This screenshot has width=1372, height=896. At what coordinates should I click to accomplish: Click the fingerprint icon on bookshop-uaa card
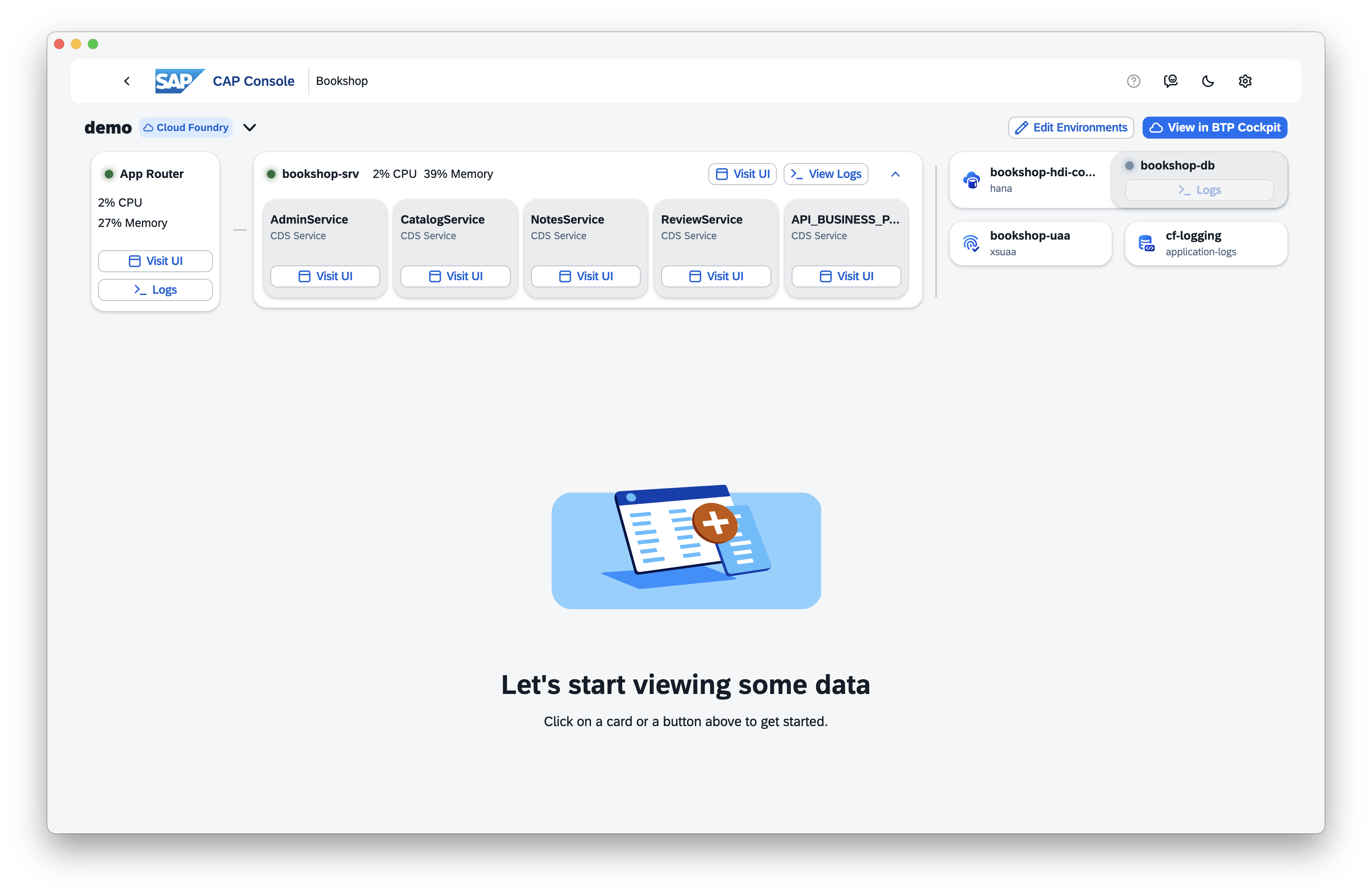972,243
